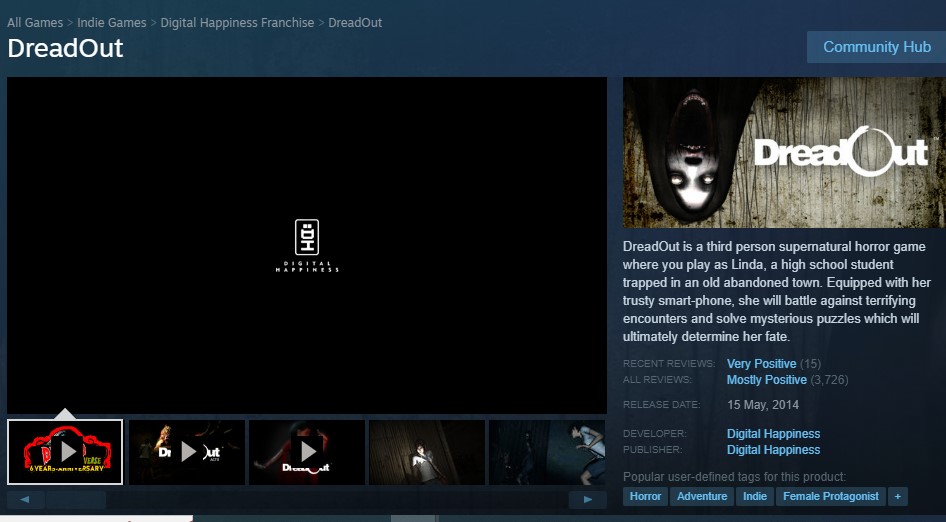Select screenshot of girl in dark hallway
This screenshot has width=946, height=522.
427,452
